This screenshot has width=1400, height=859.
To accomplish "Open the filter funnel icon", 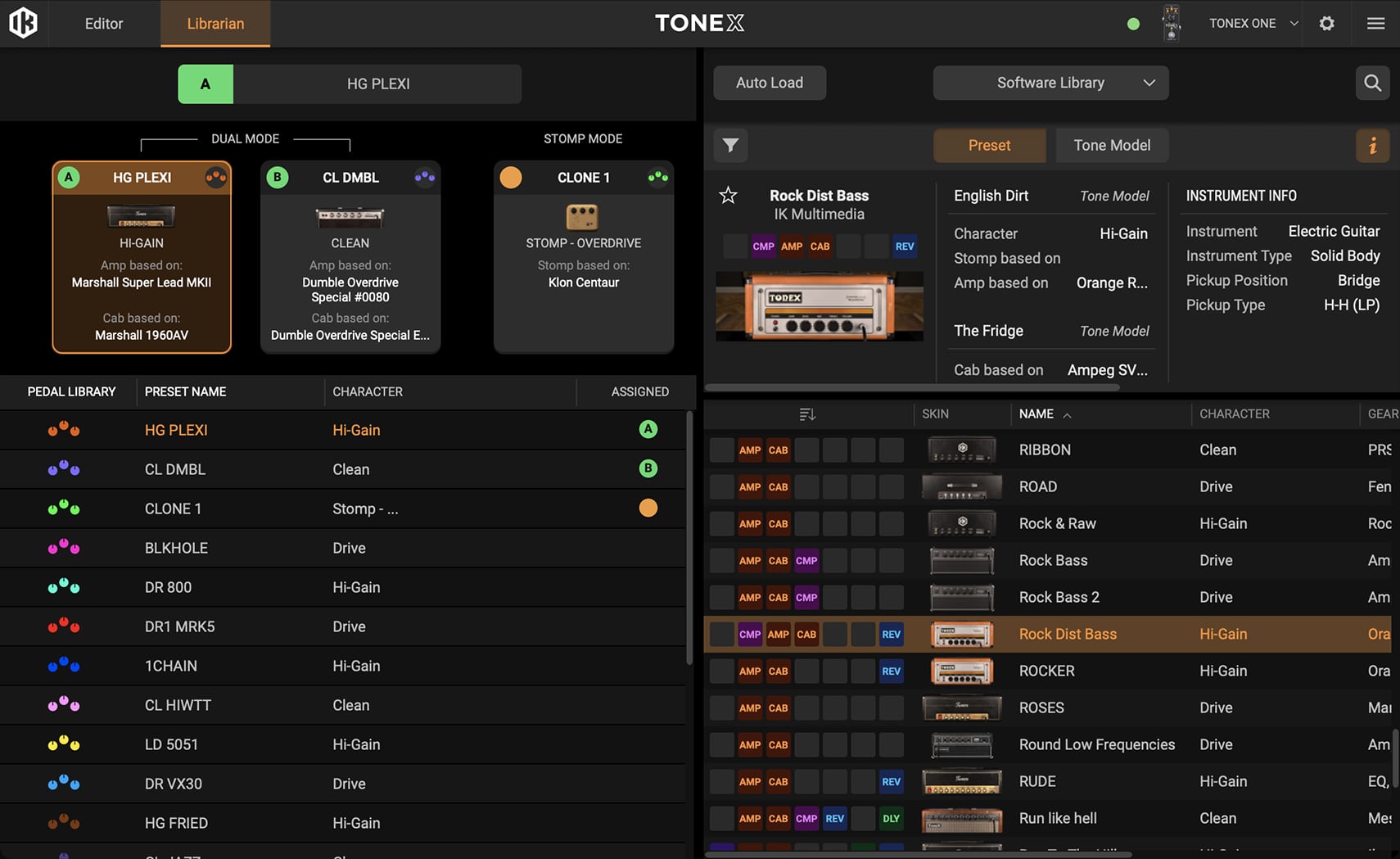I will 730,145.
